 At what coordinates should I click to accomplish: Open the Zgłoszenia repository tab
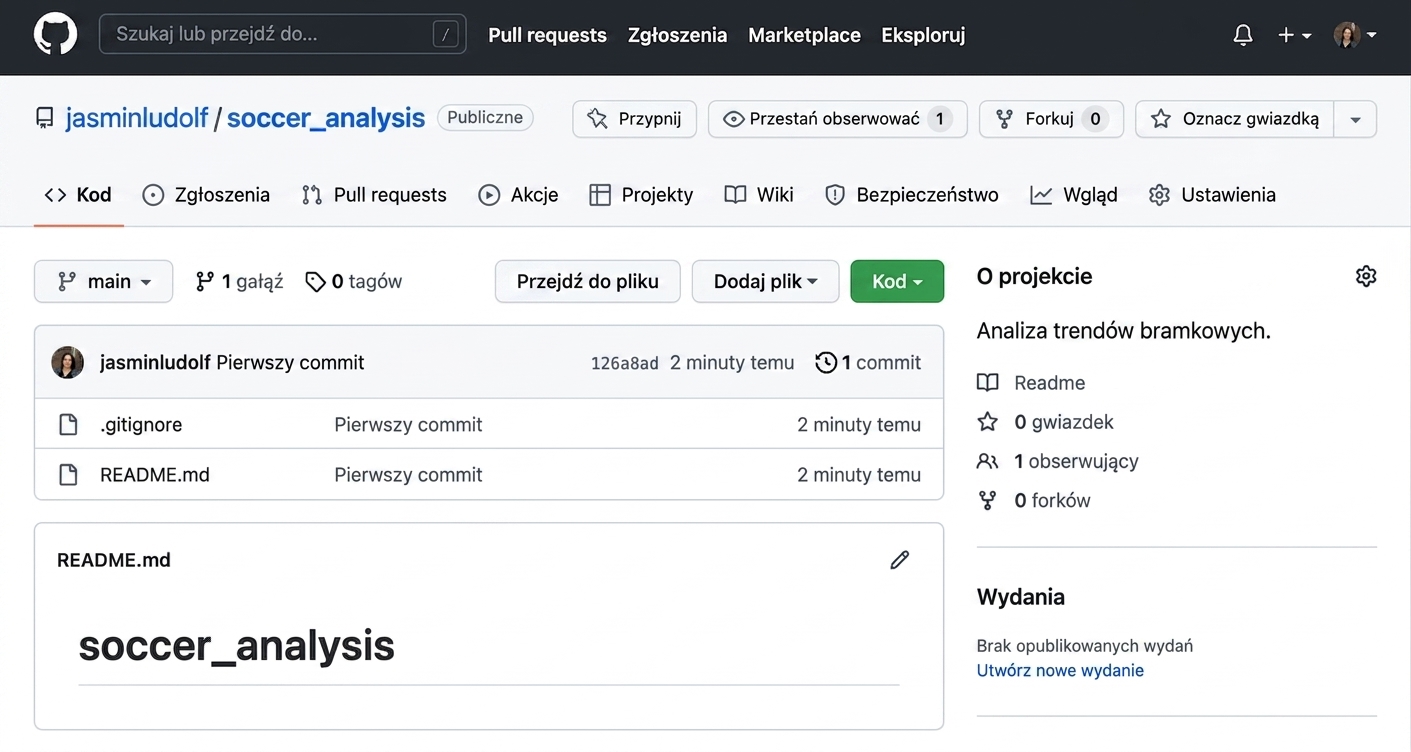coord(206,195)
